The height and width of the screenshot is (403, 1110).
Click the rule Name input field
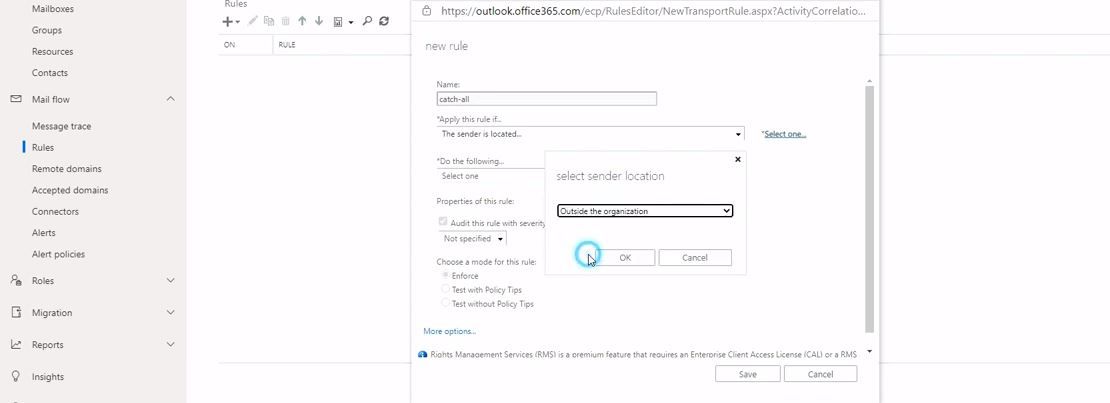(x=547, y=99)
